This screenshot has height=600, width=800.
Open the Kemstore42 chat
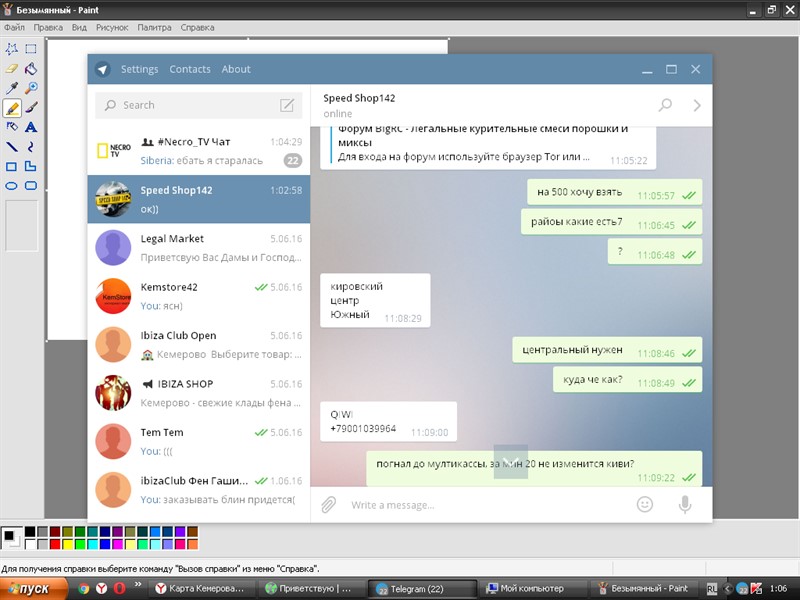point(199,296)
